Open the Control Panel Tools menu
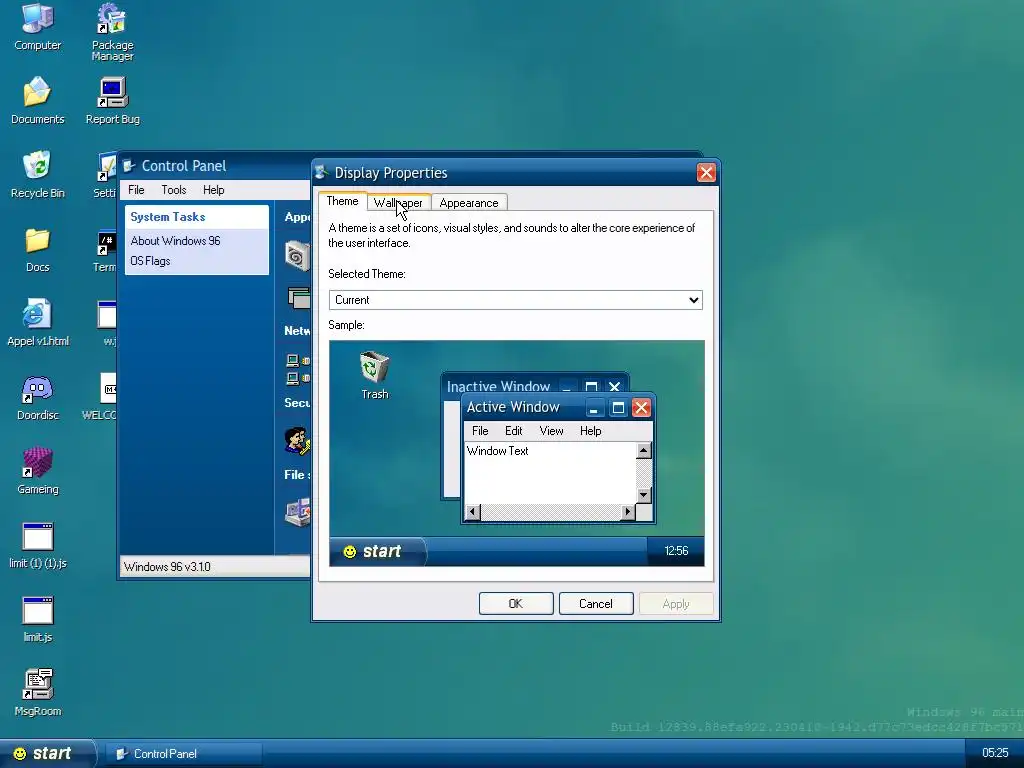The width and height of the screenshot is (1024, 768). coord(174,190)
